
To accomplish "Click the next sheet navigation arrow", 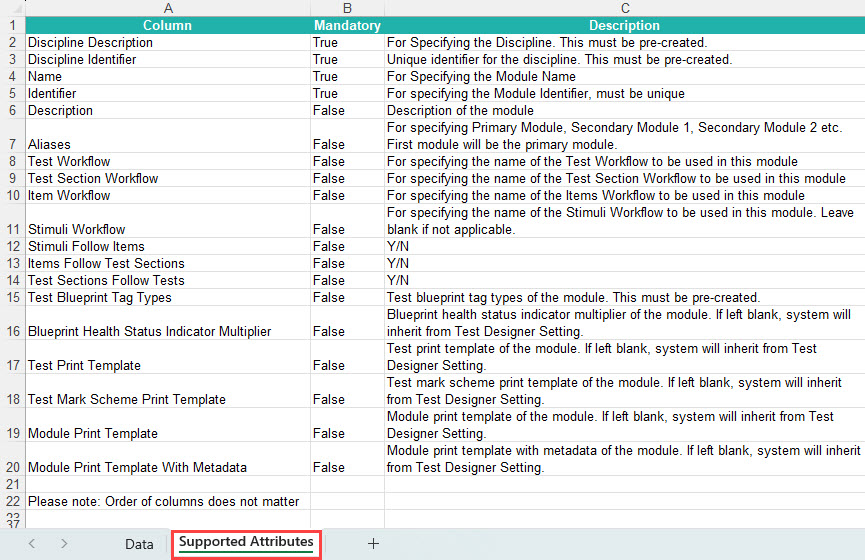I will click(64, 544).
